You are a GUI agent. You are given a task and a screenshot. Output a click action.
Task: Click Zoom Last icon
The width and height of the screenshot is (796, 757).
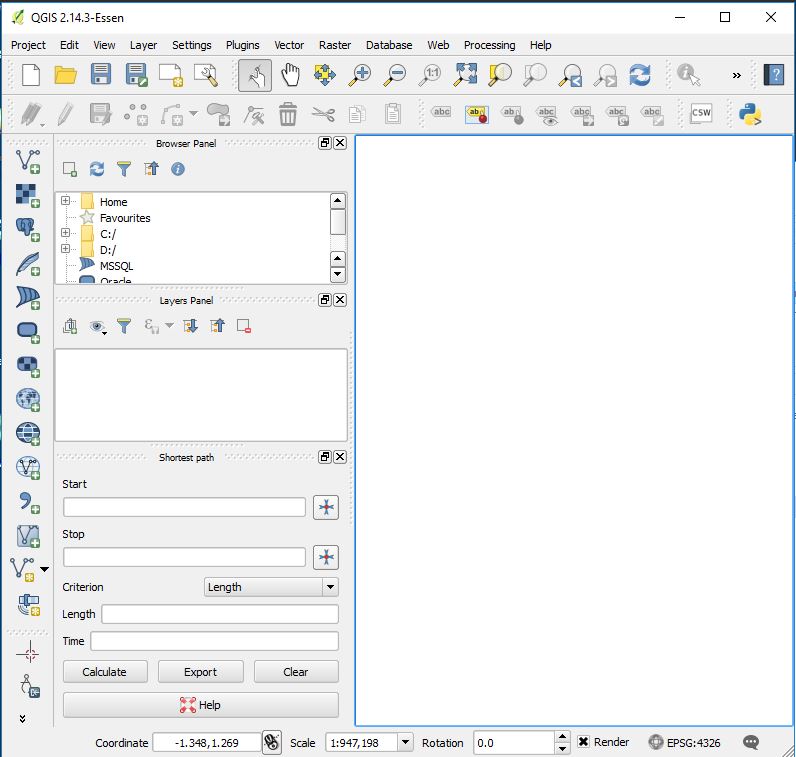coord(570,75)
